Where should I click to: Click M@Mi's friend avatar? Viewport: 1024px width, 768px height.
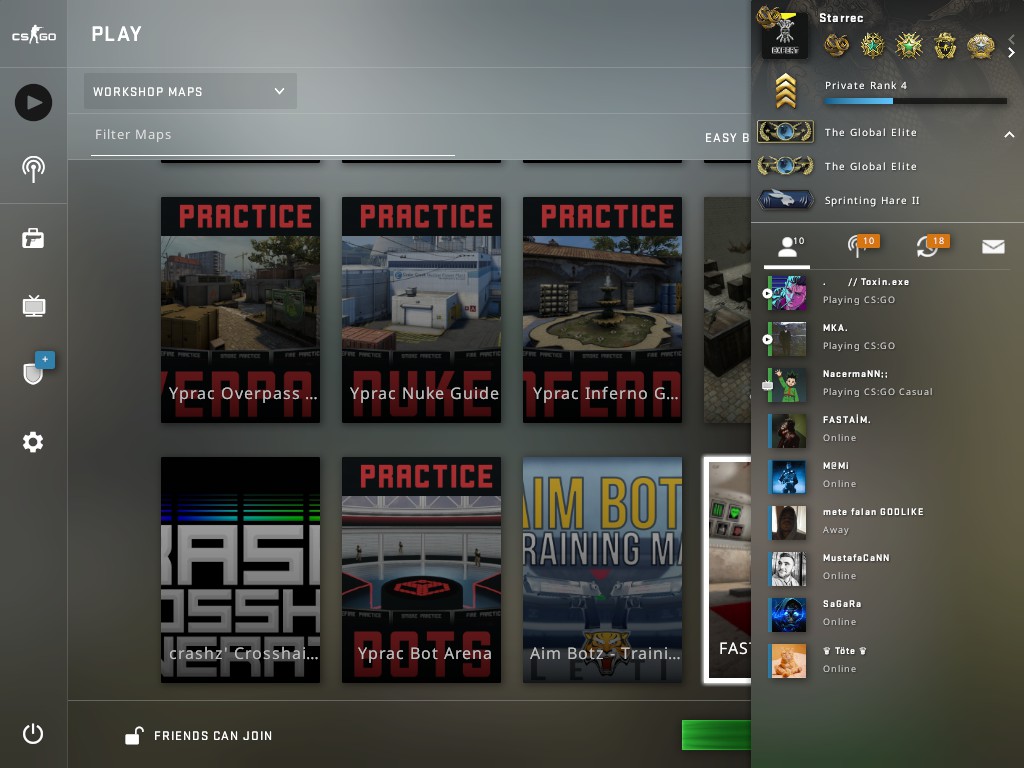[x=788, y=477]
